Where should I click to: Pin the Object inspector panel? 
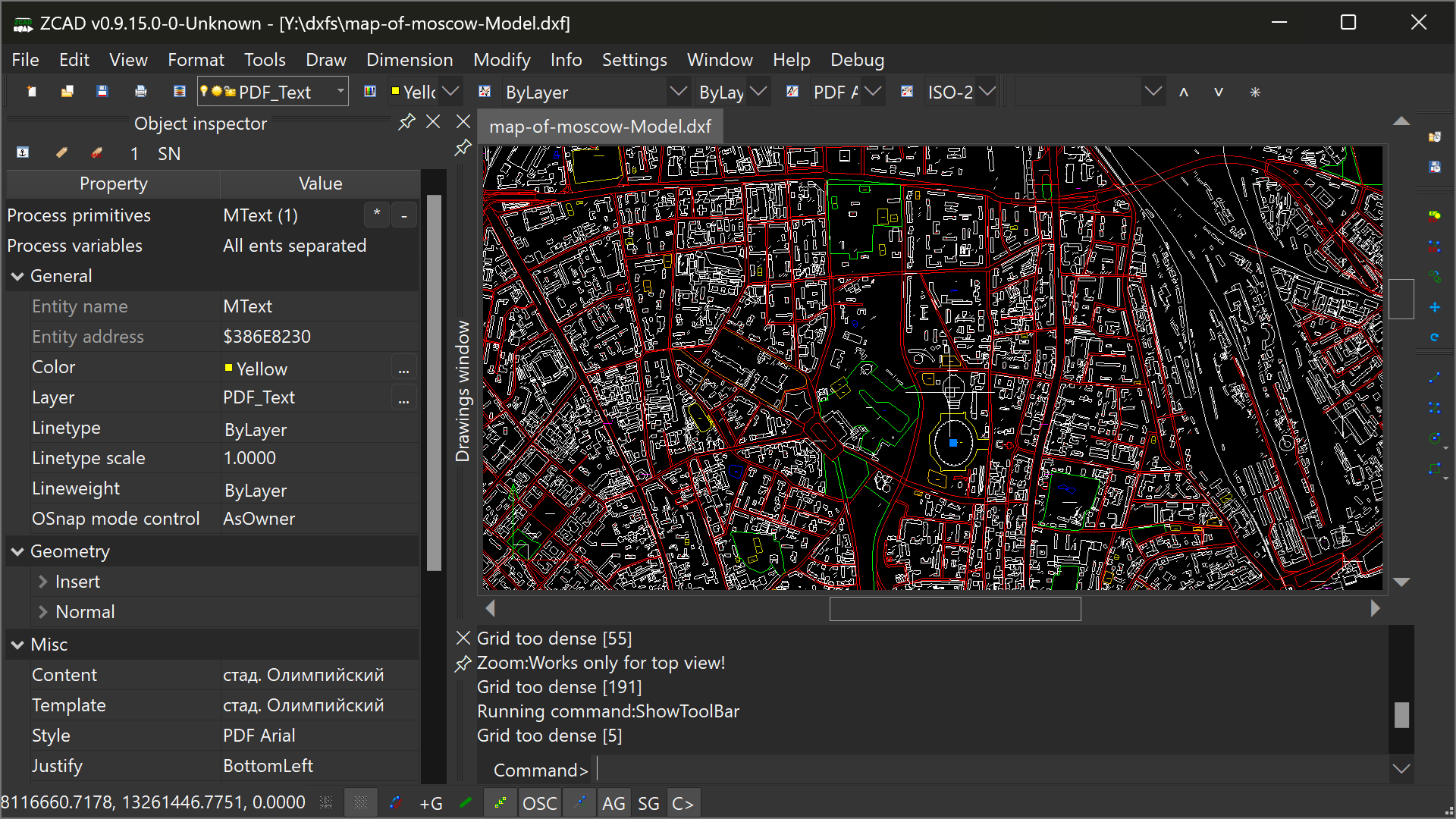pos(406,122)
